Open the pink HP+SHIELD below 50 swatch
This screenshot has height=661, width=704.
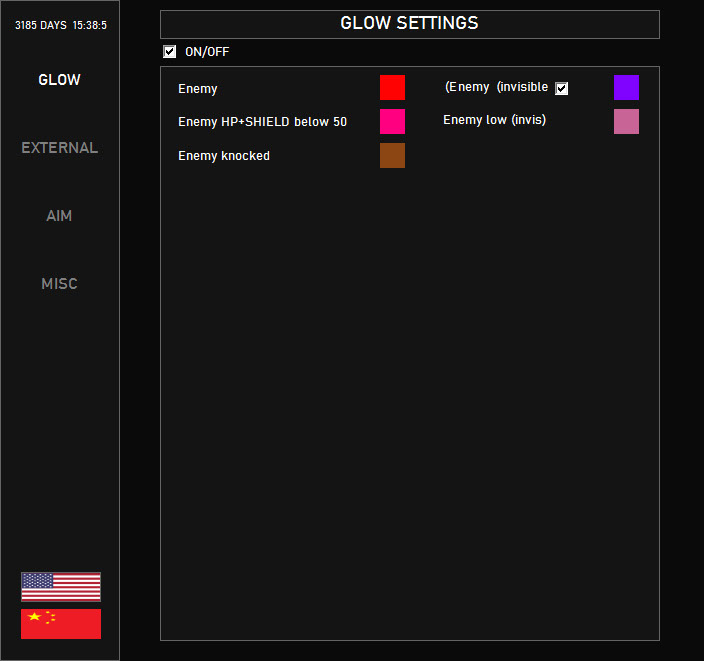tap(392, 122)
